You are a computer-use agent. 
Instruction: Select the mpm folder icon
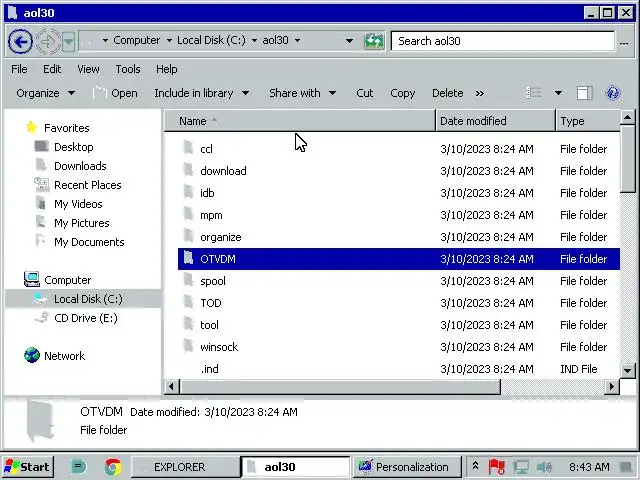click(x=188, y=214)
